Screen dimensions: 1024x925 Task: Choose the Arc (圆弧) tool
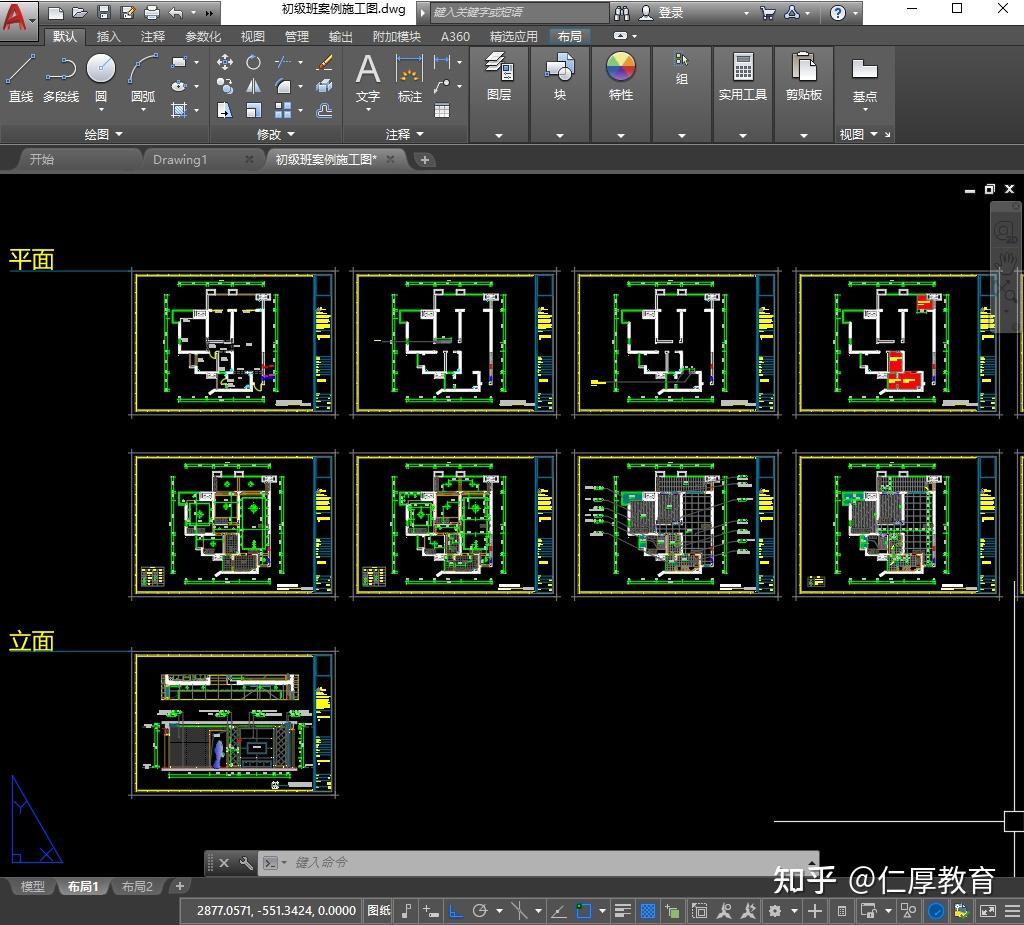(143, 78)
